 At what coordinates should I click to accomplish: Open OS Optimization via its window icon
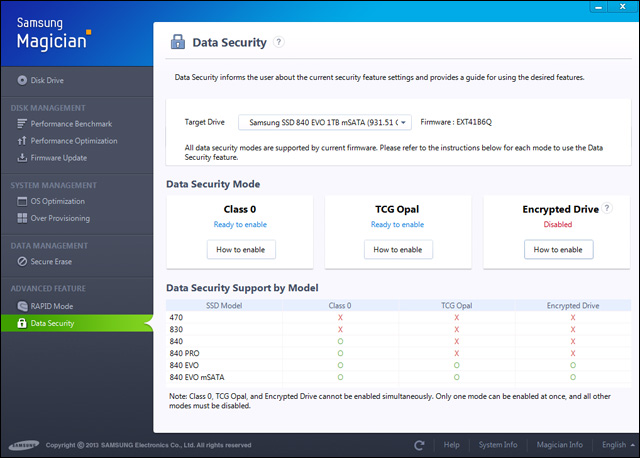click(22, 202)
